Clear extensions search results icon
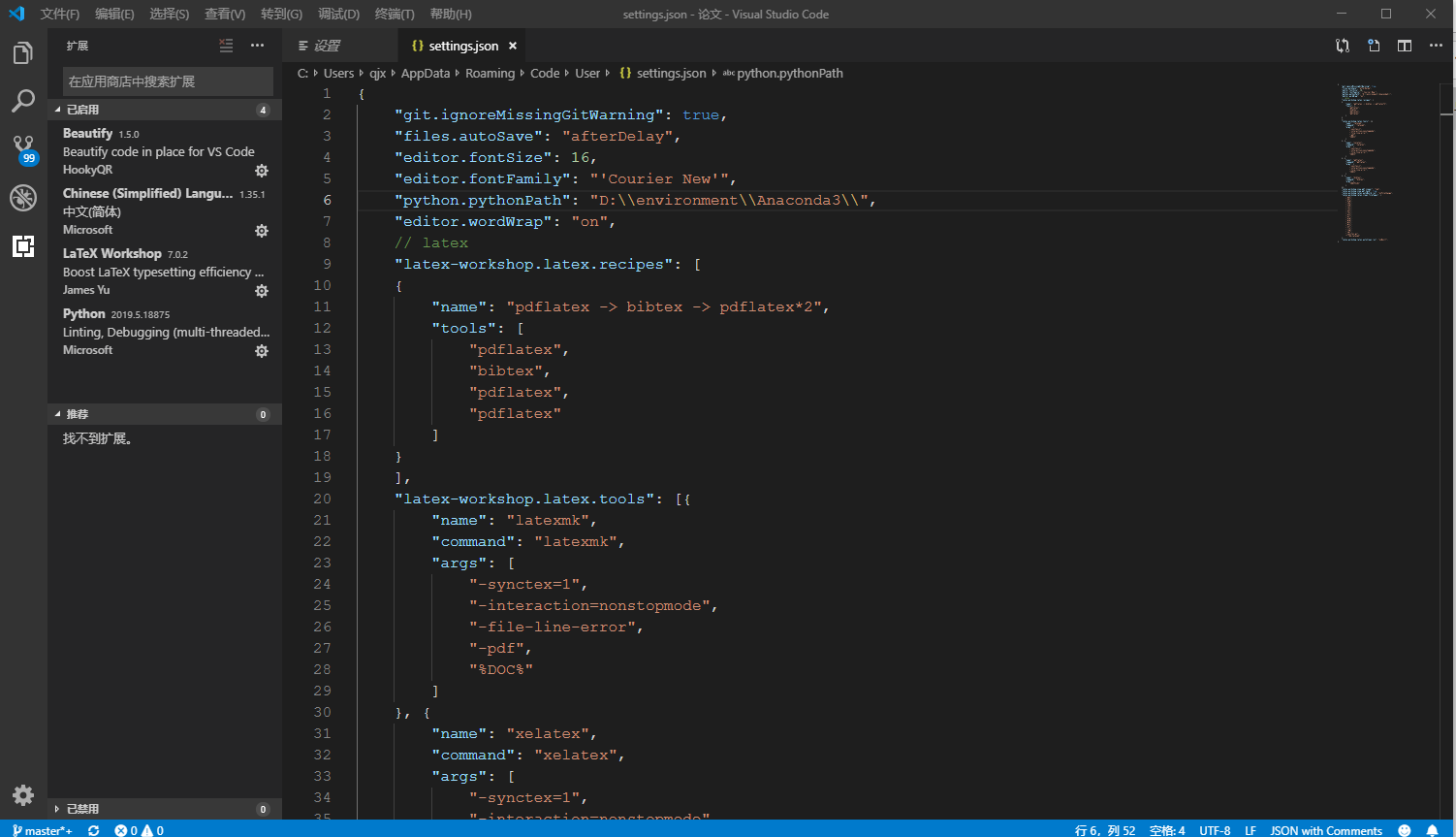This screenshot has width=1456, height=837. pyautogui.click(x=226, y=46)
